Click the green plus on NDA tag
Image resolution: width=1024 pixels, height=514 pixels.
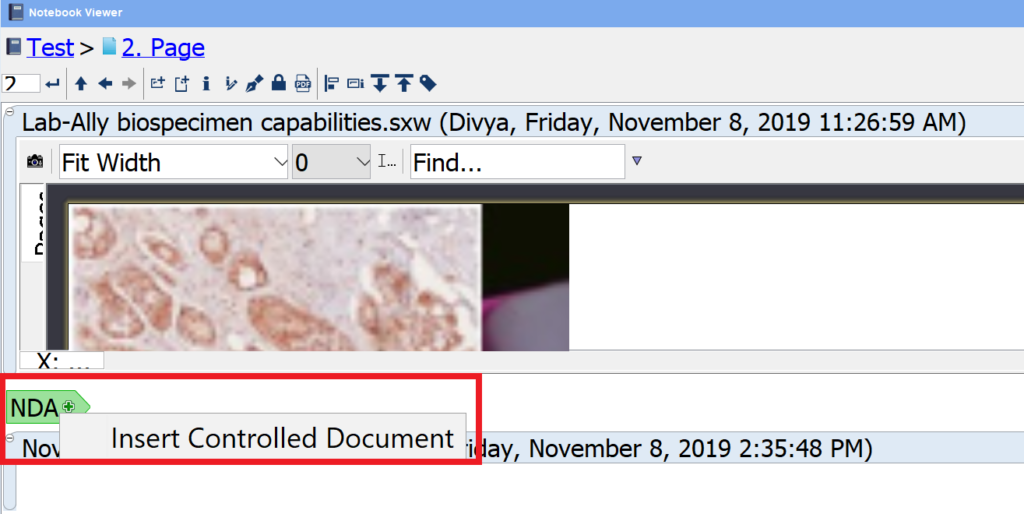coord(68,406)
